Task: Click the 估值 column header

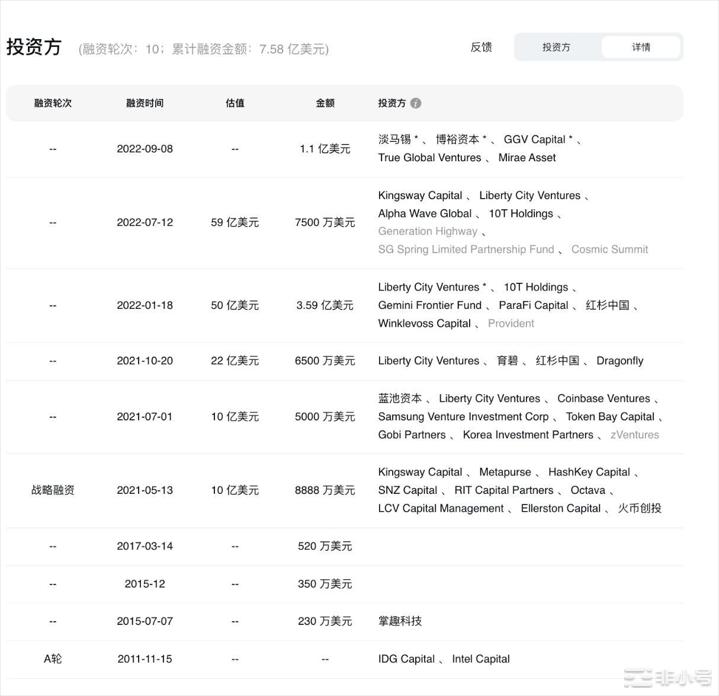Action: tap(235, 103)
